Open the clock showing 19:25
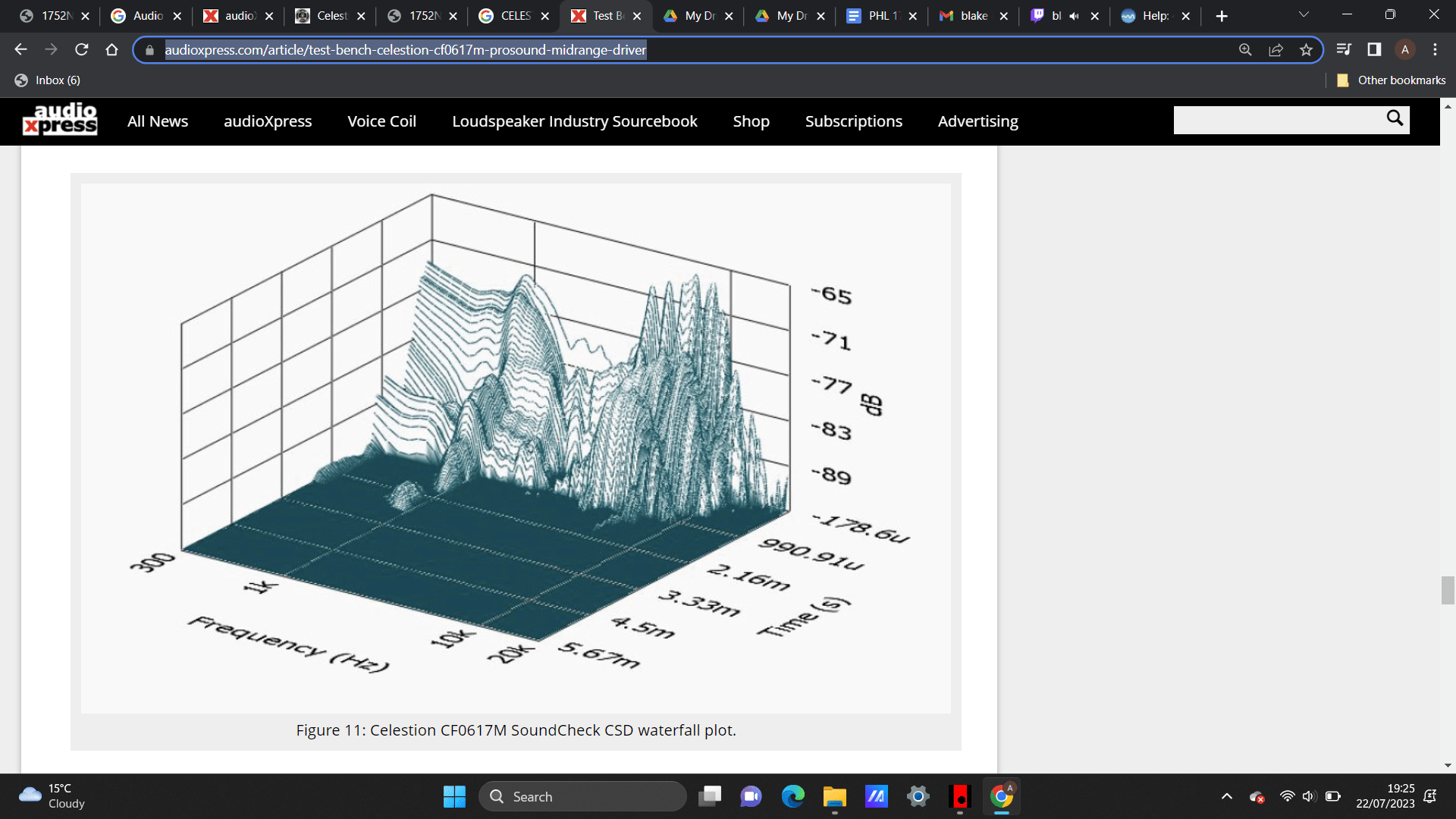 pyautogui.click(x=1385, y=796)
